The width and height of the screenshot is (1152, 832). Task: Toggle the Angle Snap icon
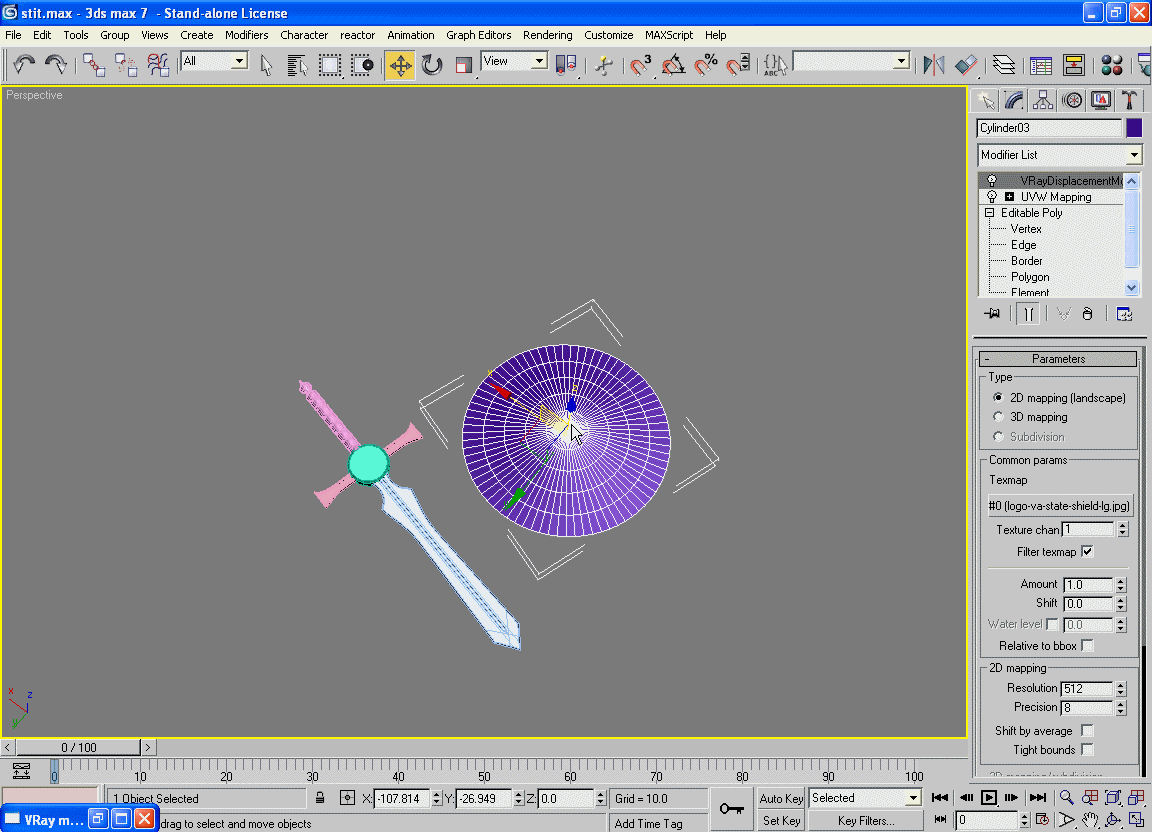coord(674,65)
